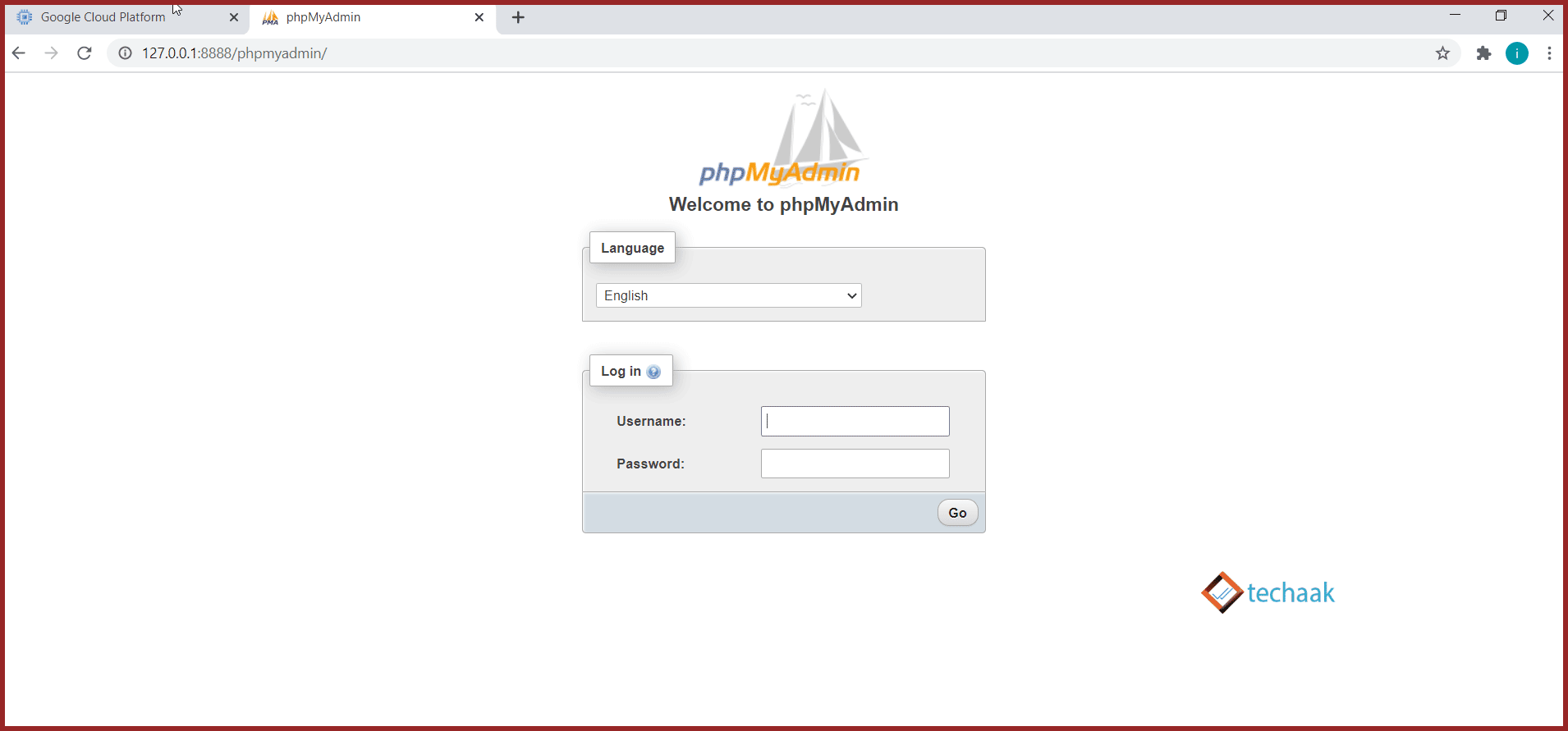The height and width of the screenshot is (731, 1568).
Task: Bookmark this page with the star icon
Action: (1442, 53)
